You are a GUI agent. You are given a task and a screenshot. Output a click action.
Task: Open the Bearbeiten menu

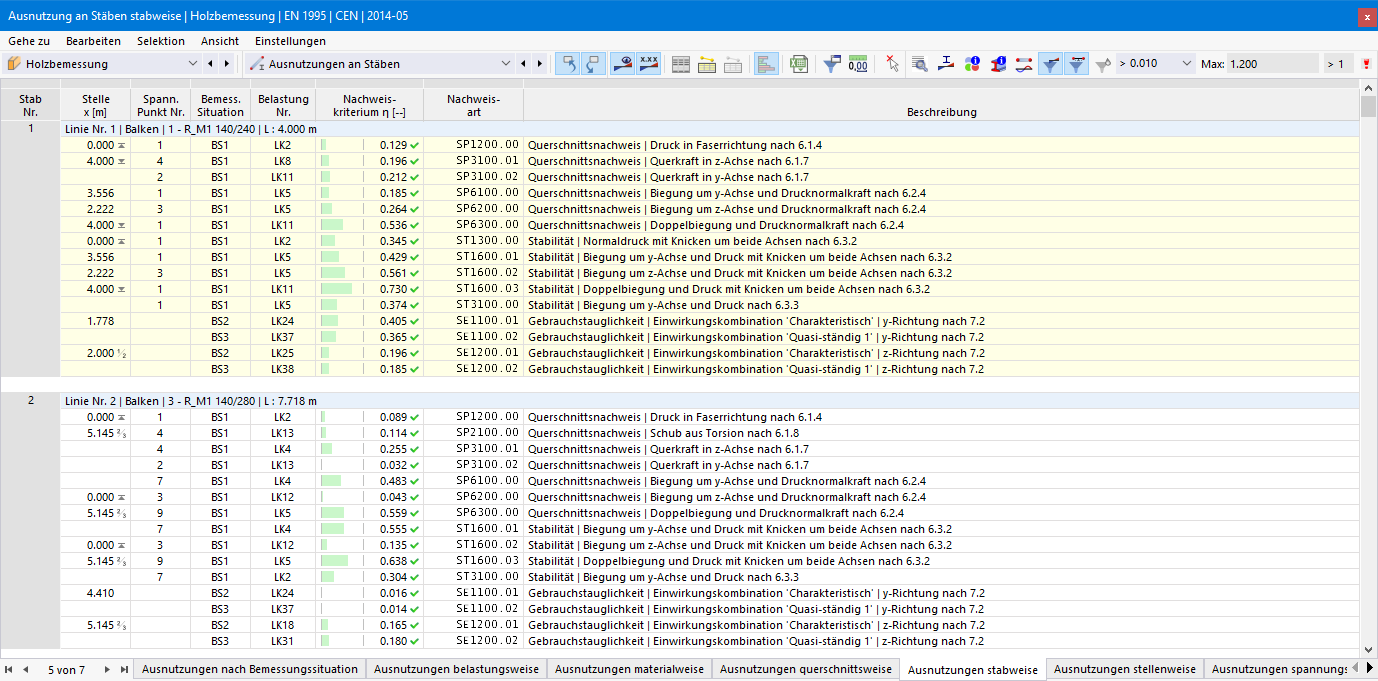coord(93,41)
